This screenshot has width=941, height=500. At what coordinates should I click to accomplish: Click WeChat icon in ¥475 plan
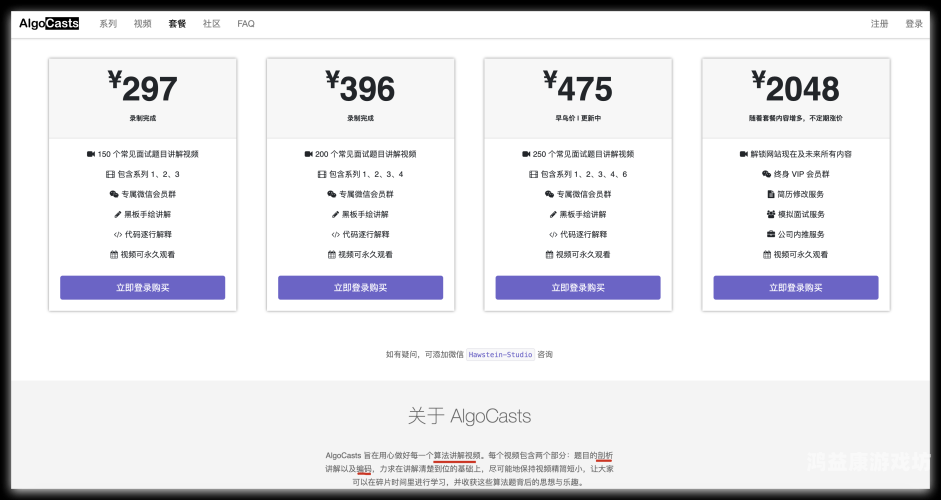(550, 194)
